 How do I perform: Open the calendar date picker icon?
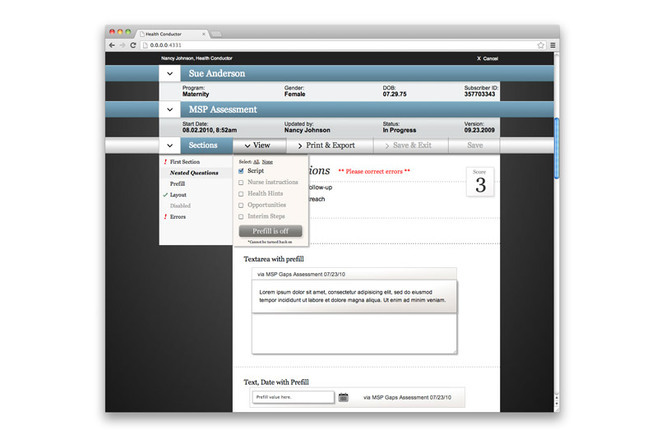343,397
